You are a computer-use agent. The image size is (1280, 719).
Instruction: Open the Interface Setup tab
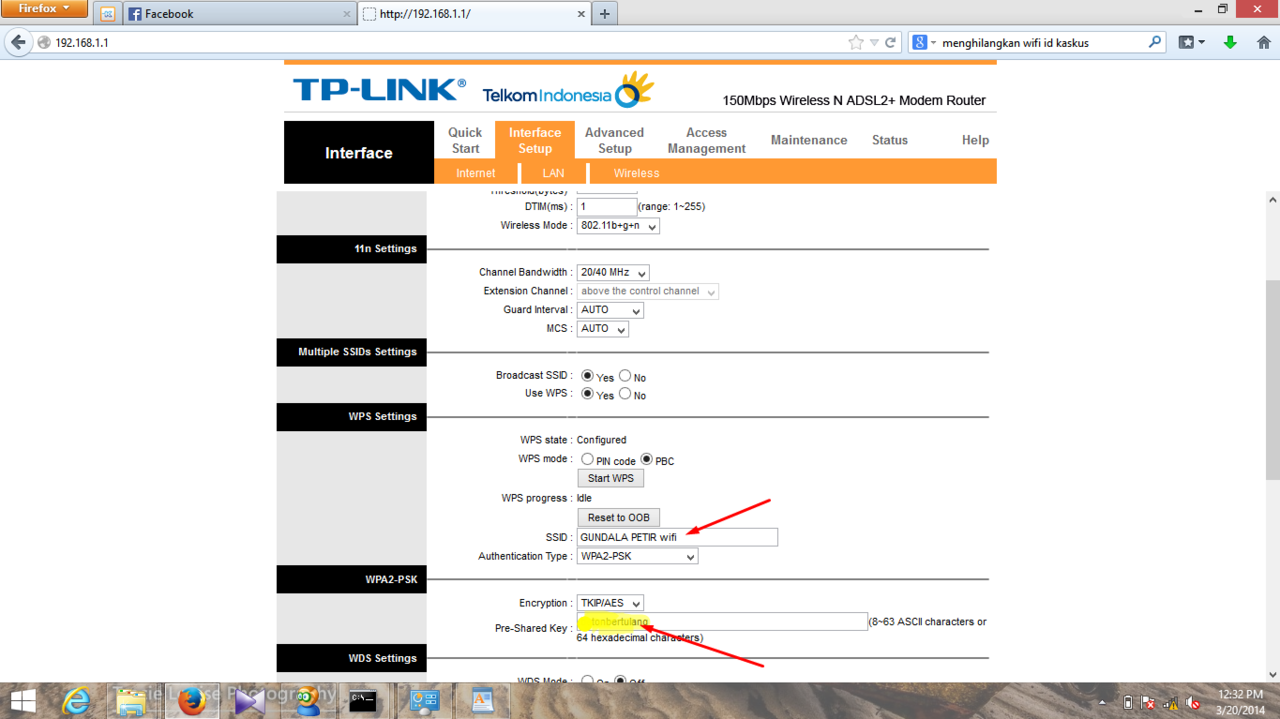(x=535, y=140)
